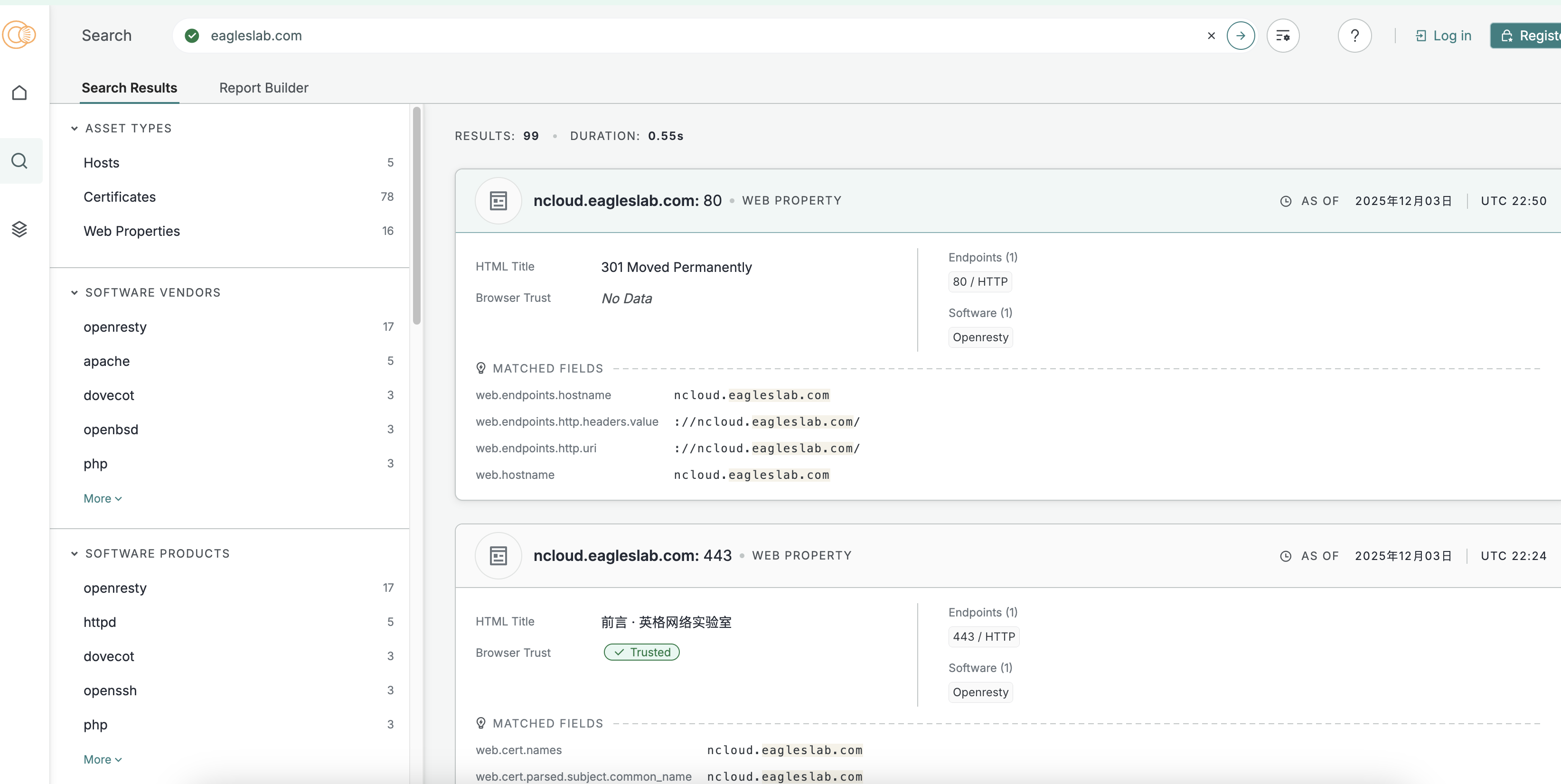Screen dimensions: 1561x784
Task: Click the Censys logo icon
Action: [19, 35]
